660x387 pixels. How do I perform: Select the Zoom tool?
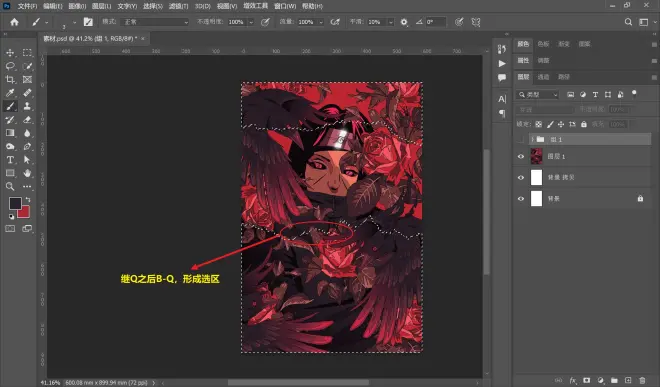10,187
